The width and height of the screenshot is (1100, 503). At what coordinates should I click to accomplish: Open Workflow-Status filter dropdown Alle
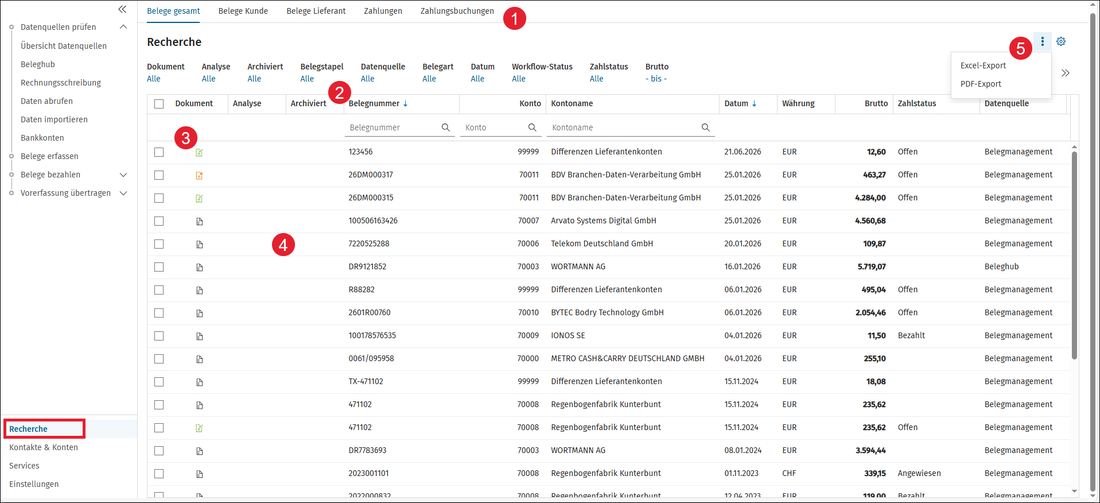pyautogui.click(x=518, y=79)
